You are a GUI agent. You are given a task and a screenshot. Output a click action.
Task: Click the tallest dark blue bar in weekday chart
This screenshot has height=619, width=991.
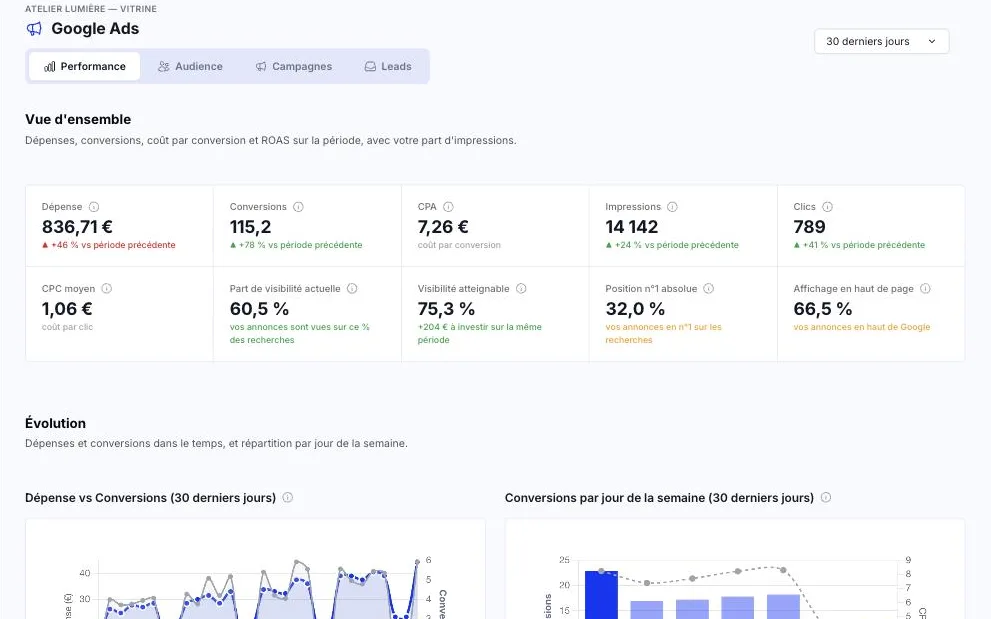pos(601,595)
